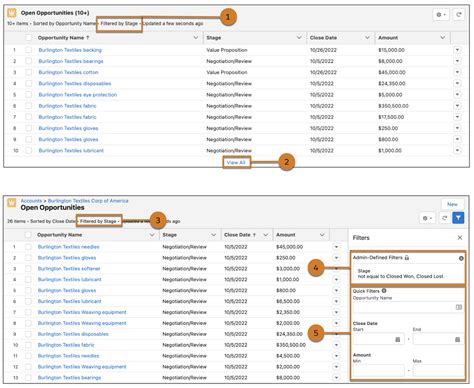Open Burlington Textiles softener opportunity link
This screenshot has height=388, width=474.
pyautogui.click(x=69, y=269)
